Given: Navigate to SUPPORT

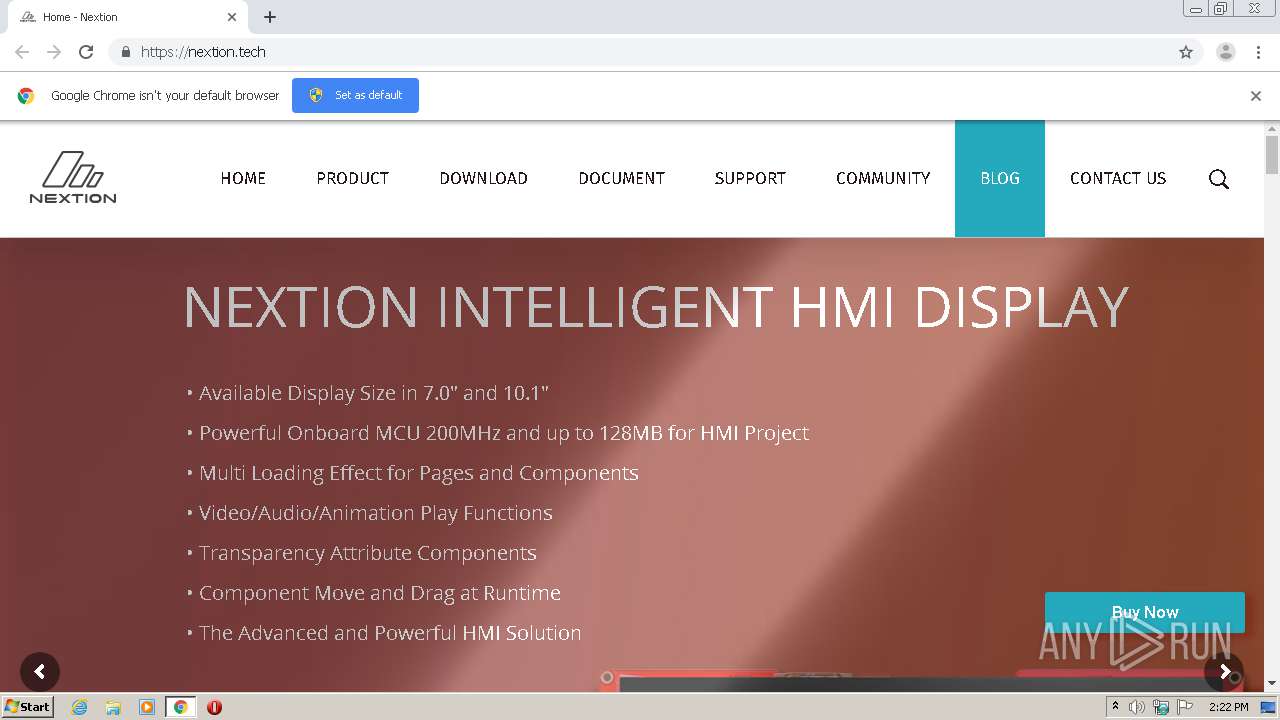Looking at the screenshot, I should coord(750,178).
